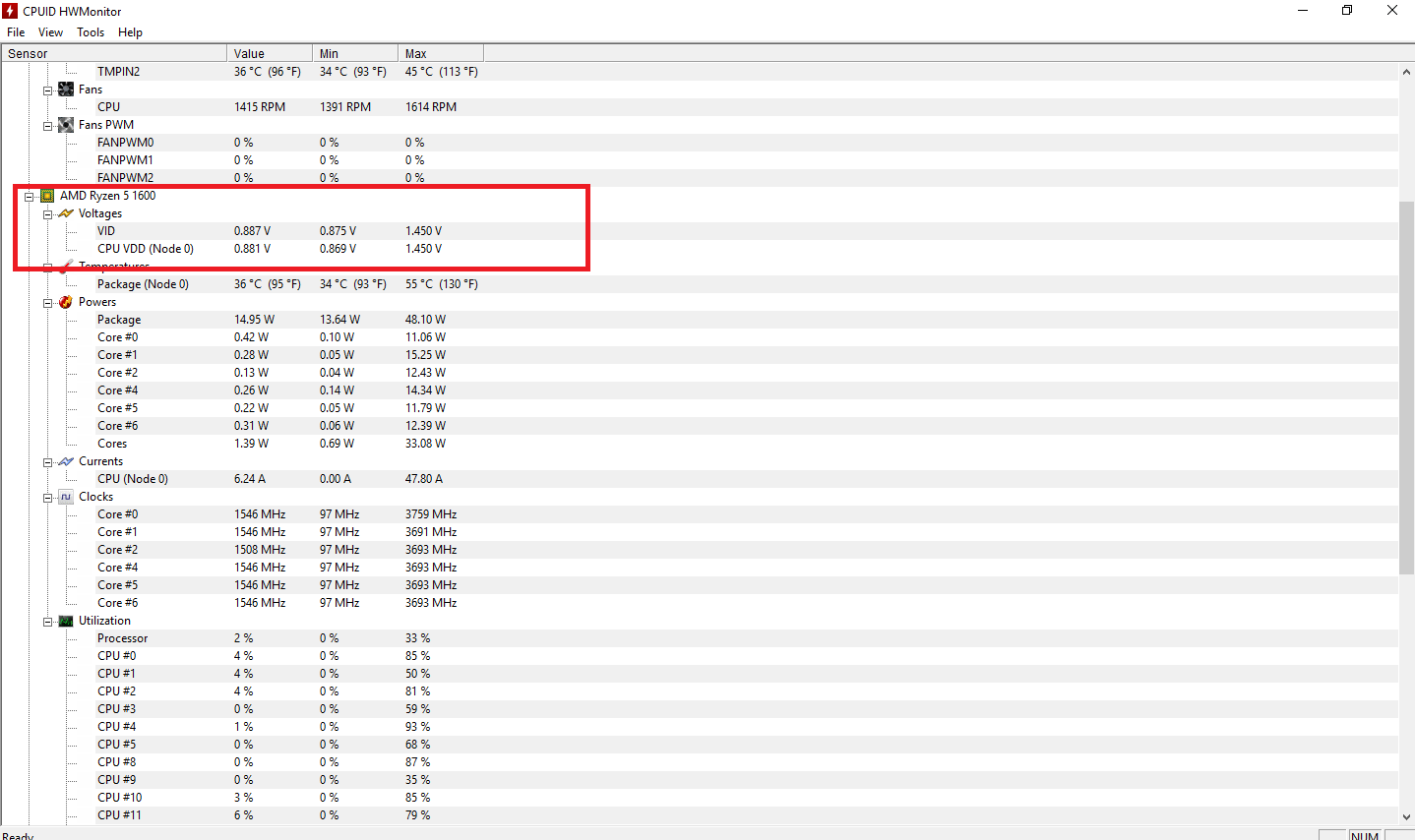Click the Fans category fan icon

66,90
